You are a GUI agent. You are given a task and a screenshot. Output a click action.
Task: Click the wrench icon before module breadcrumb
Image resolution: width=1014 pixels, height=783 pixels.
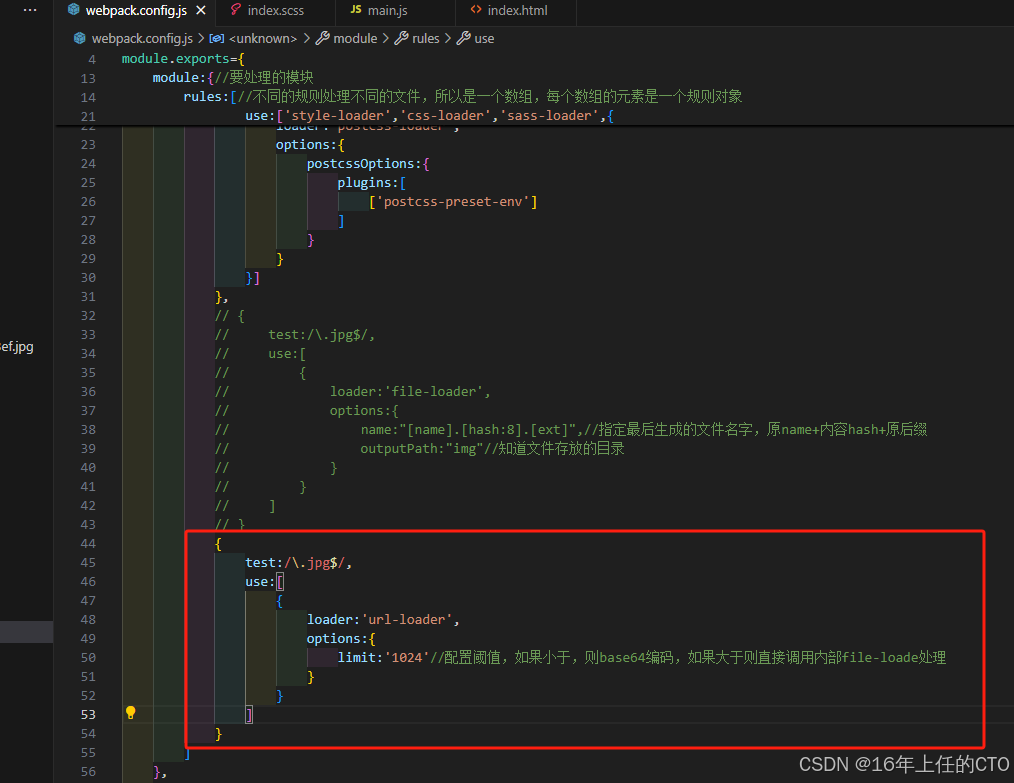point(323,38)
